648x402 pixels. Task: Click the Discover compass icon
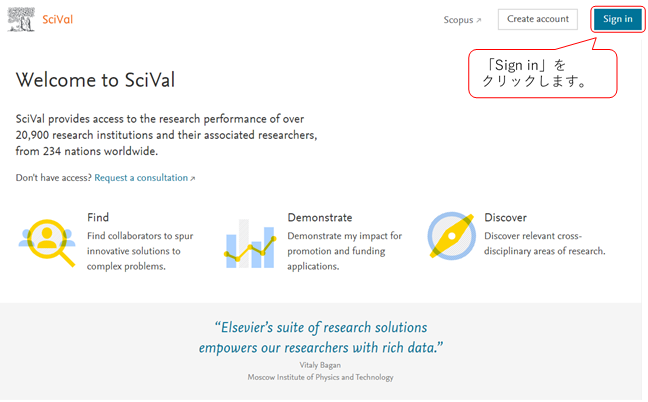pyautogui.click(x=450, y=236)
